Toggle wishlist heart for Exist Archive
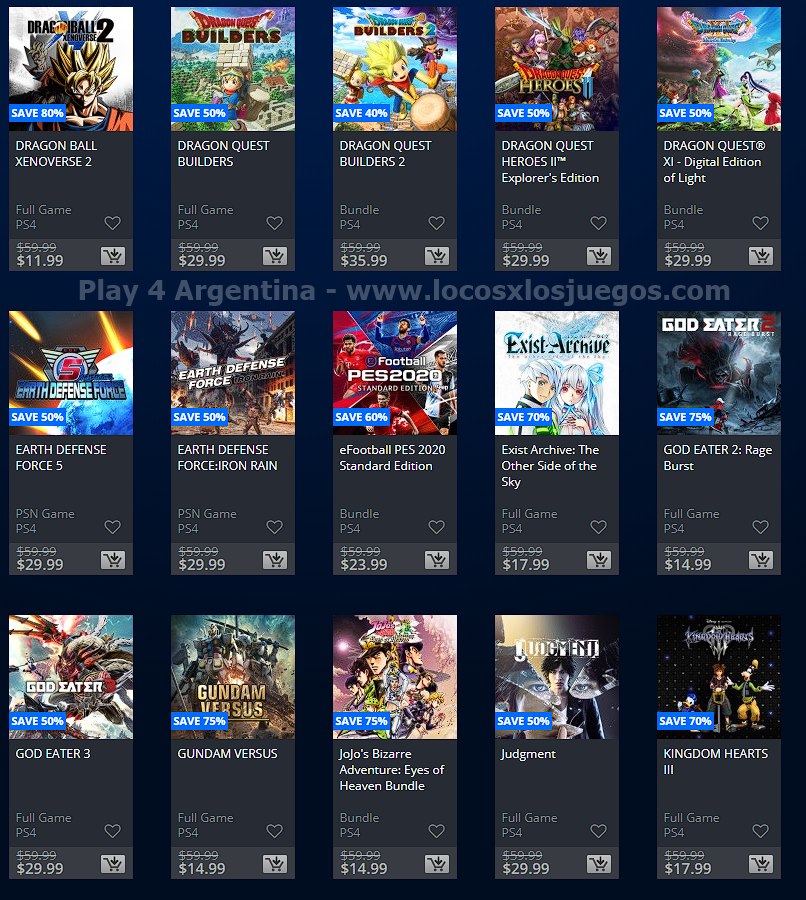This screenshot has height=900, width=806. pyautogui.click(x=599, y=527)
